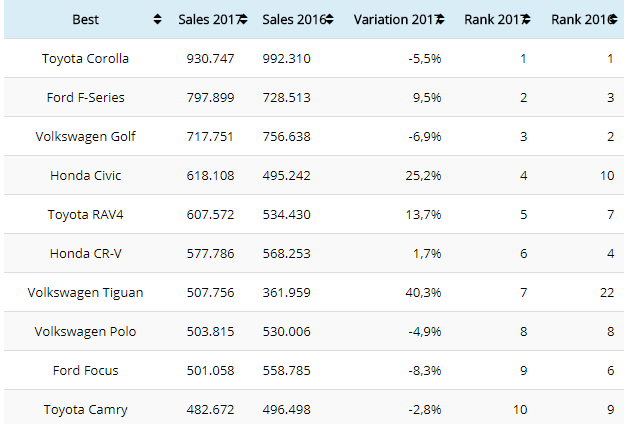Screen dimensions: 632x424
Task: Click Volkswagen Tiguan's 2016 rank of 22
Action: (x=607, y=293)
